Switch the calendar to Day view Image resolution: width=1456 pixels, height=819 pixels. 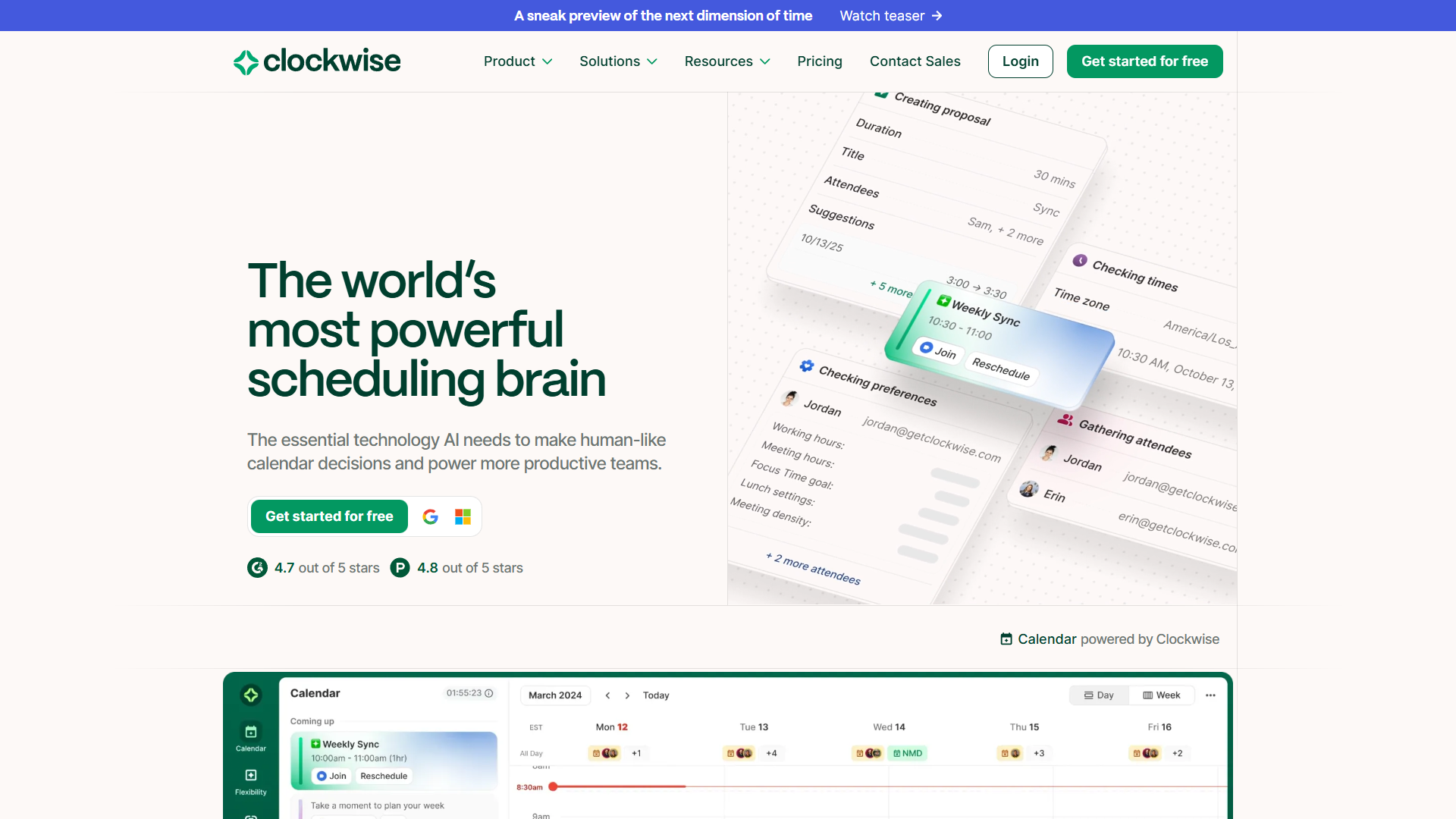pyautogui.click(x=1098, y=695)
